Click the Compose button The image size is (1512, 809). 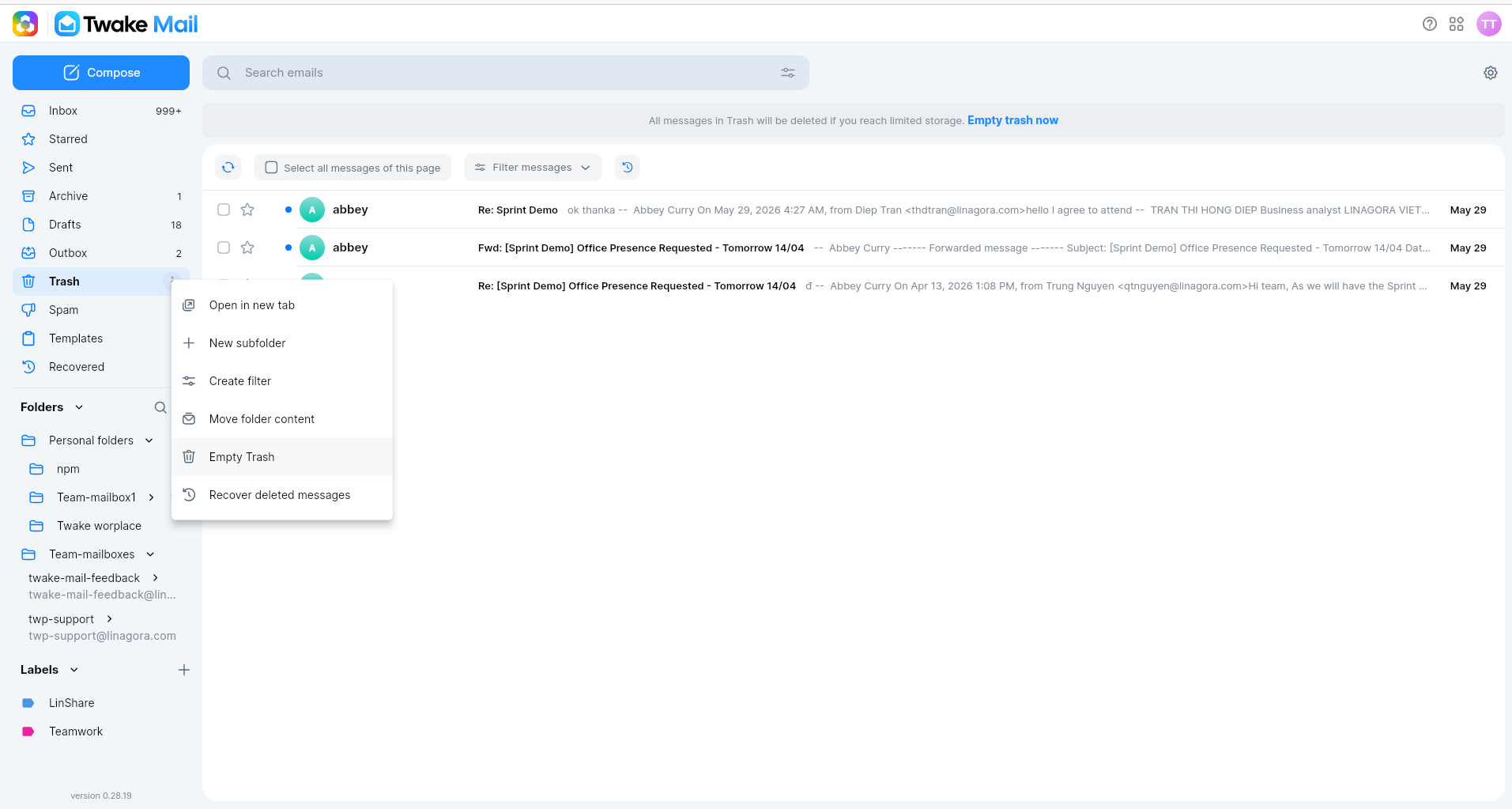click(101, 73)
